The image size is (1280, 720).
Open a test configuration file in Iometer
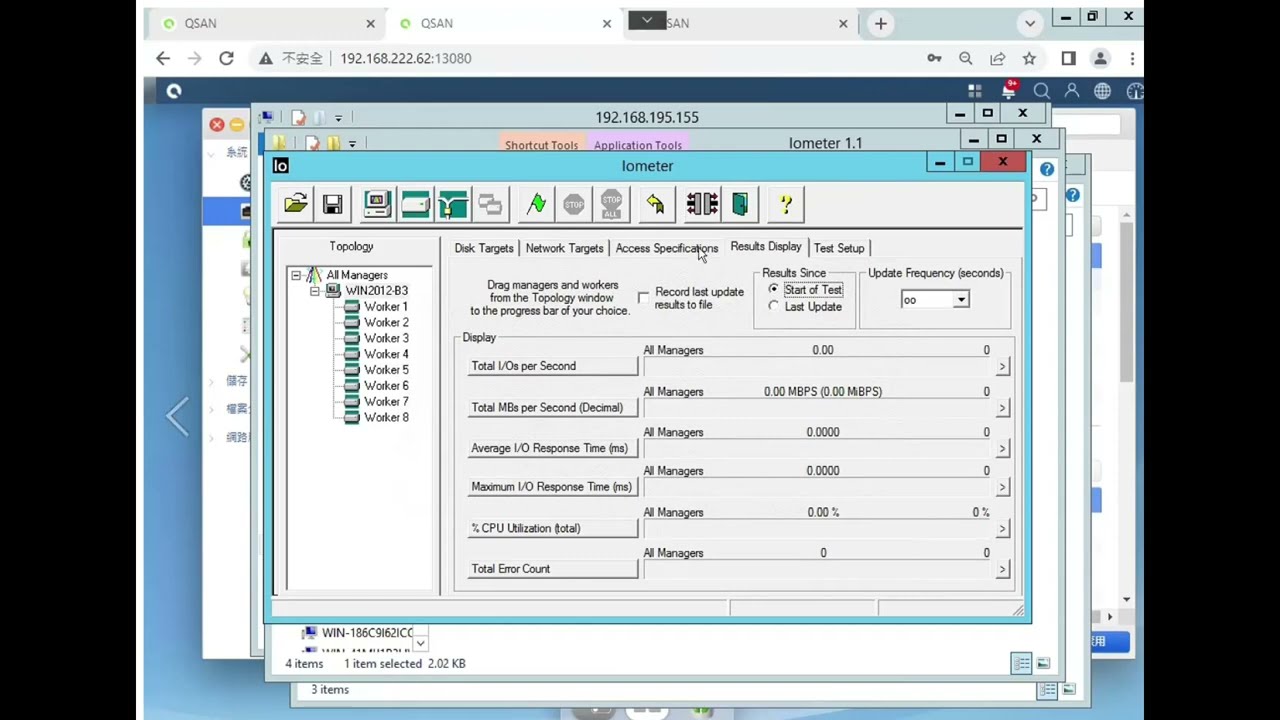pos(296,204)
